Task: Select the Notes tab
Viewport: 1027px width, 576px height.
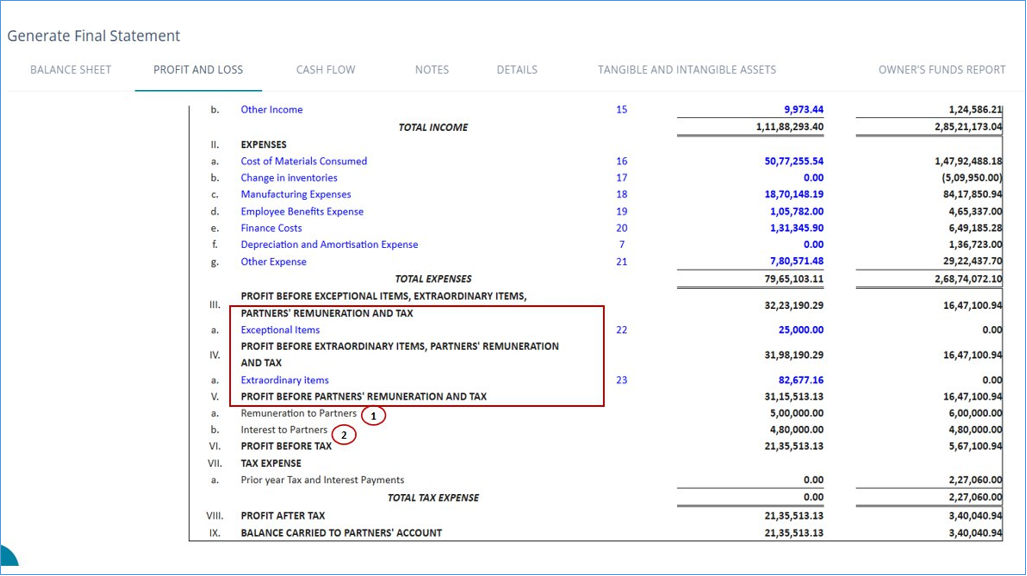Action: pyautogui.click(x=432, y=70)
